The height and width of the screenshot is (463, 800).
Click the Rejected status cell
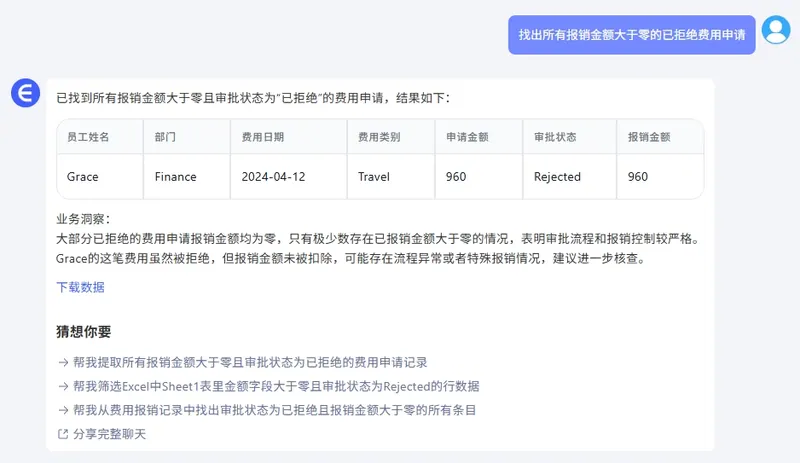tap(557, 177)
